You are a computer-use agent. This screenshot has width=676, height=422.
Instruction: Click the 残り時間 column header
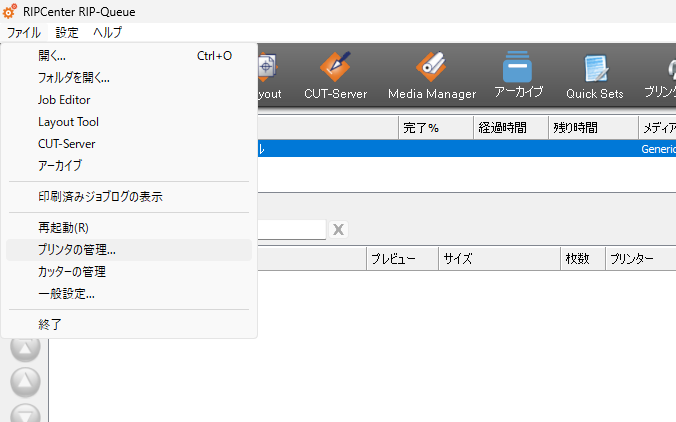[x=593, y=128]
